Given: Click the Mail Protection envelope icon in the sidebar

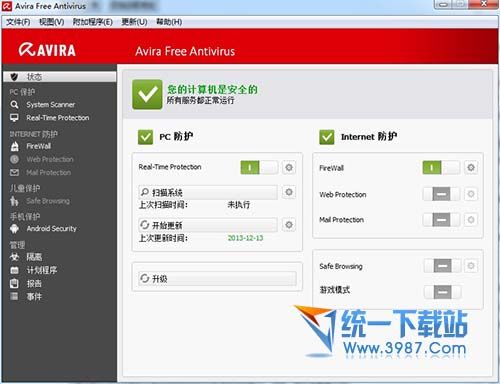Looking at the screenshot, I should point(14,172).
